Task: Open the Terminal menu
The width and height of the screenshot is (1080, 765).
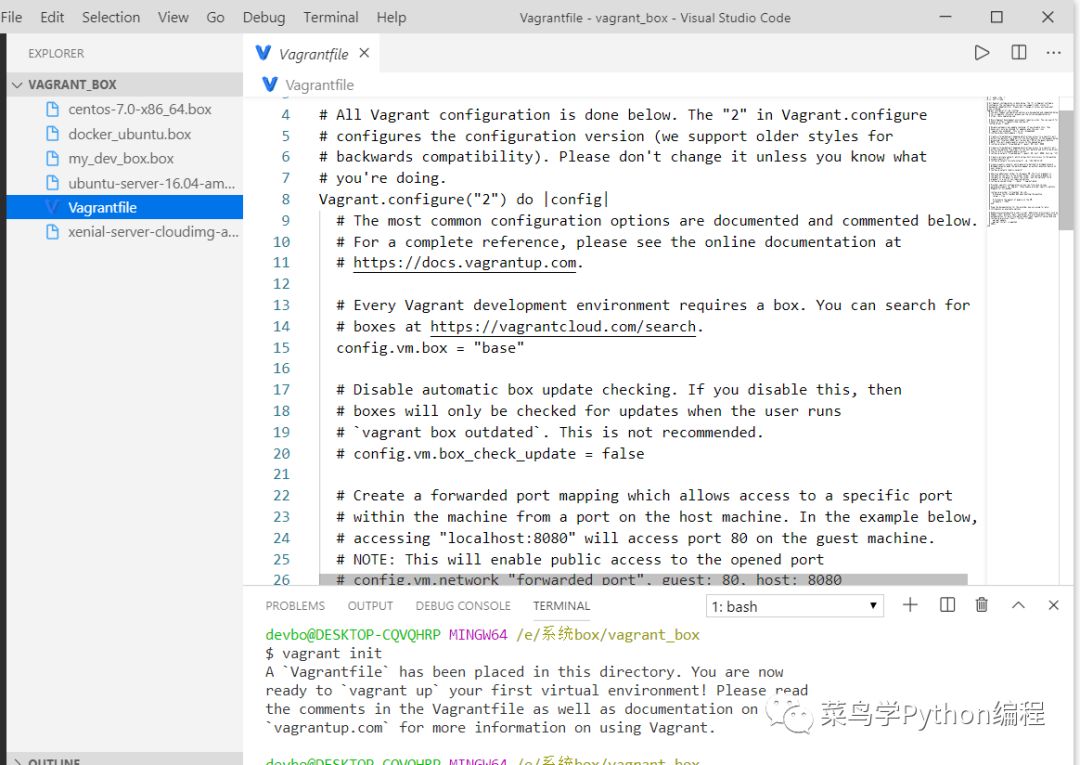Action: click(x=331, y=17)
